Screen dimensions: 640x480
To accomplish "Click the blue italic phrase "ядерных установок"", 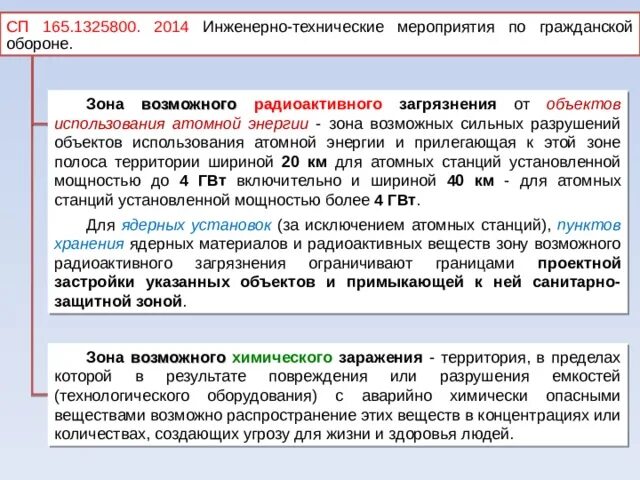I will click(x=196, y=225).
